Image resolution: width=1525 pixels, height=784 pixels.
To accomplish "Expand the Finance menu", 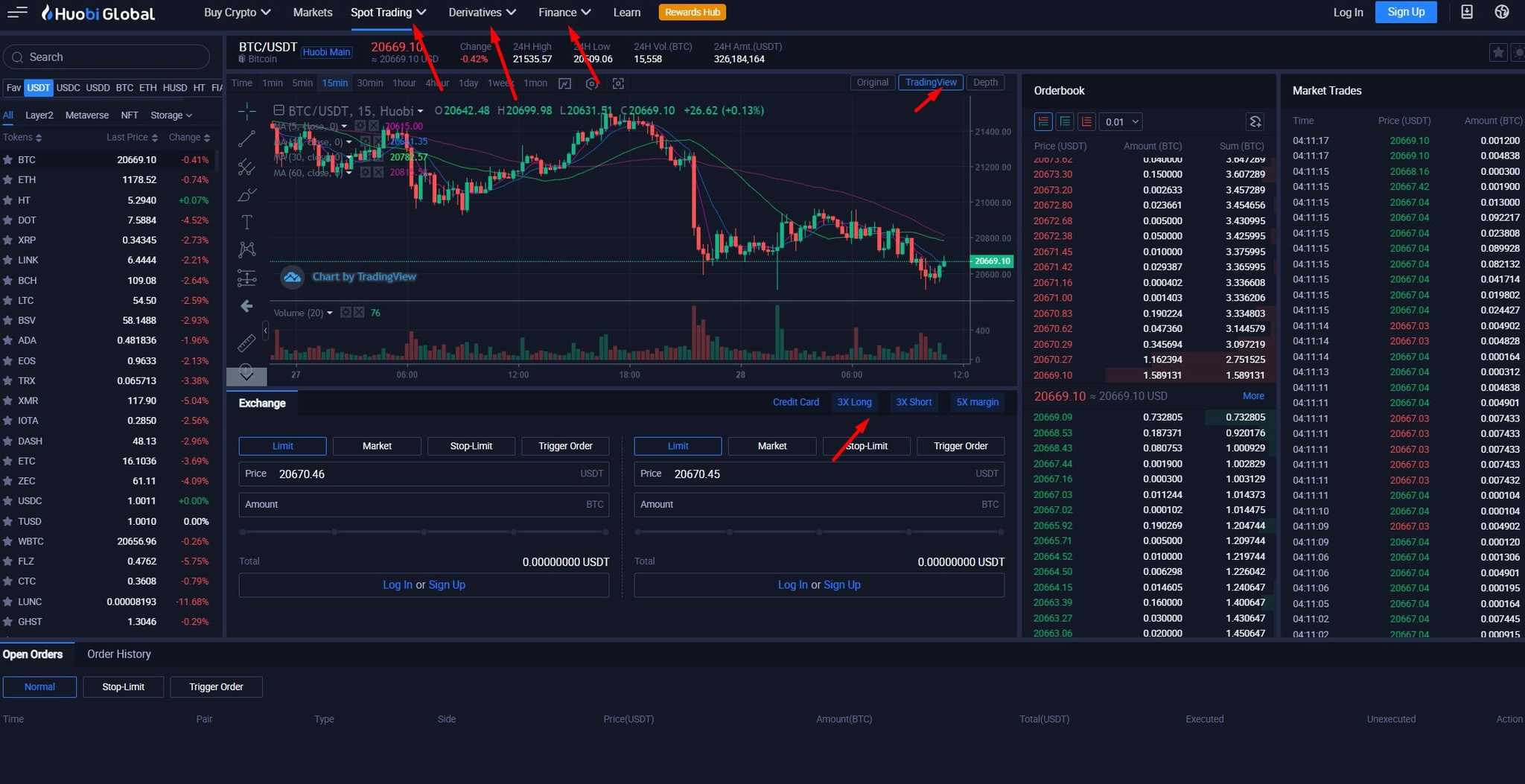I will coord(564,13).
